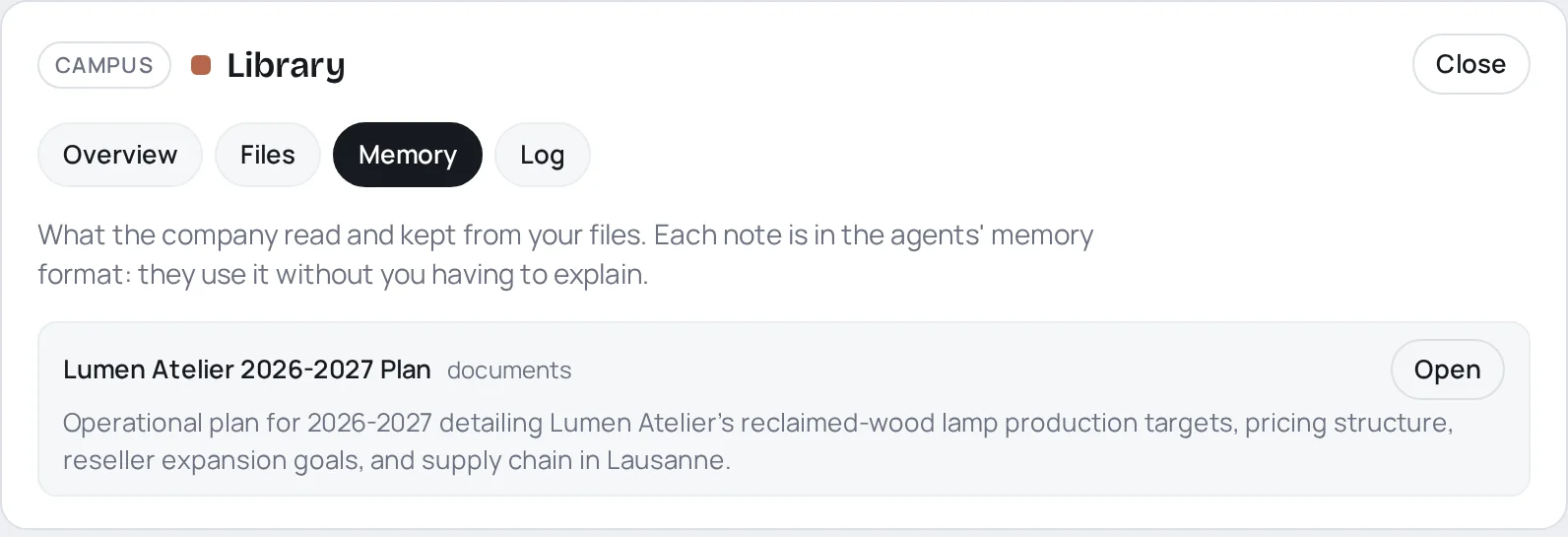1568x537 pixels.
Task: Click the Library heading
Action: [x=286, y=65]
